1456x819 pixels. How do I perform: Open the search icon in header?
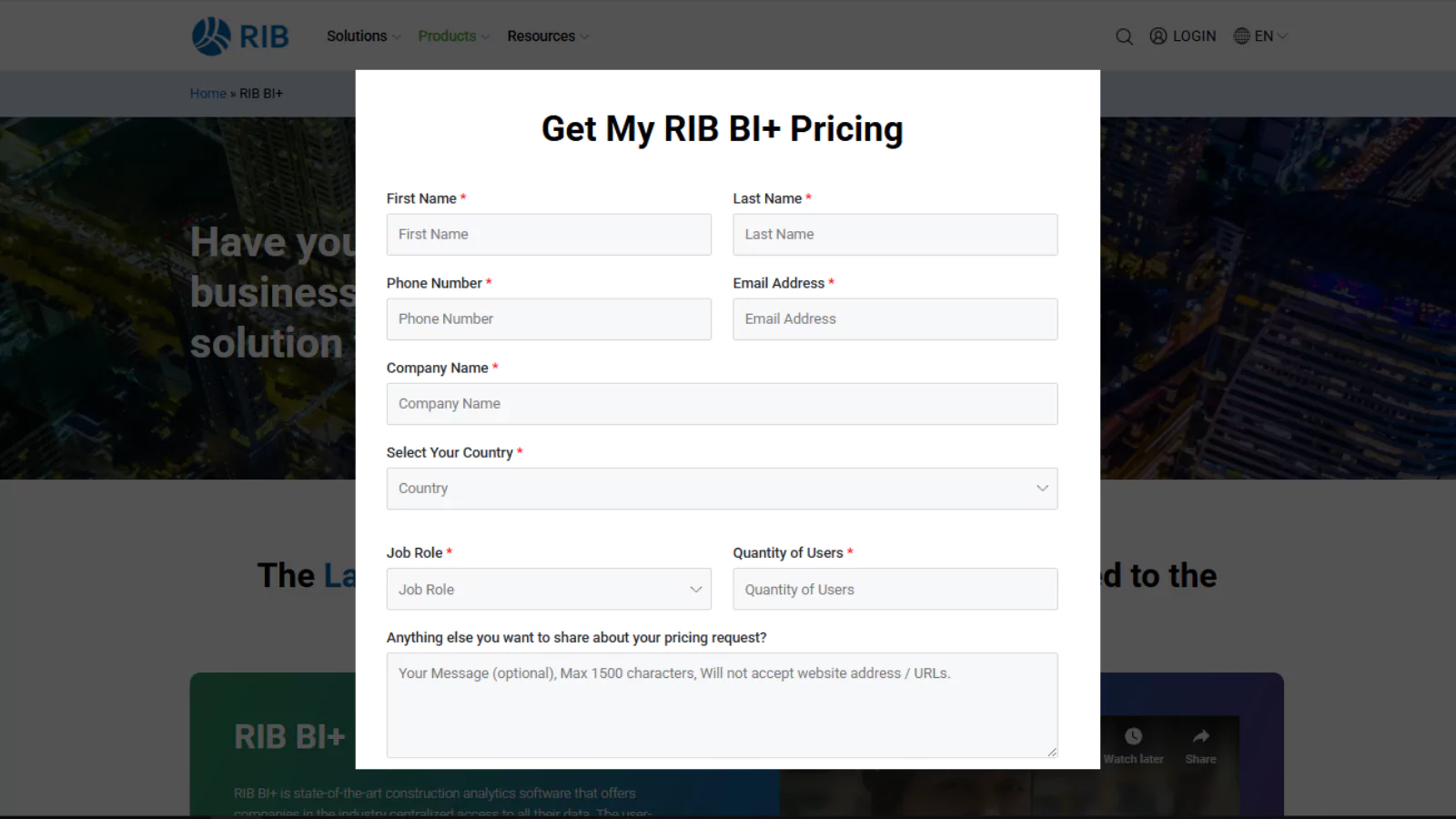[1124, 36]
